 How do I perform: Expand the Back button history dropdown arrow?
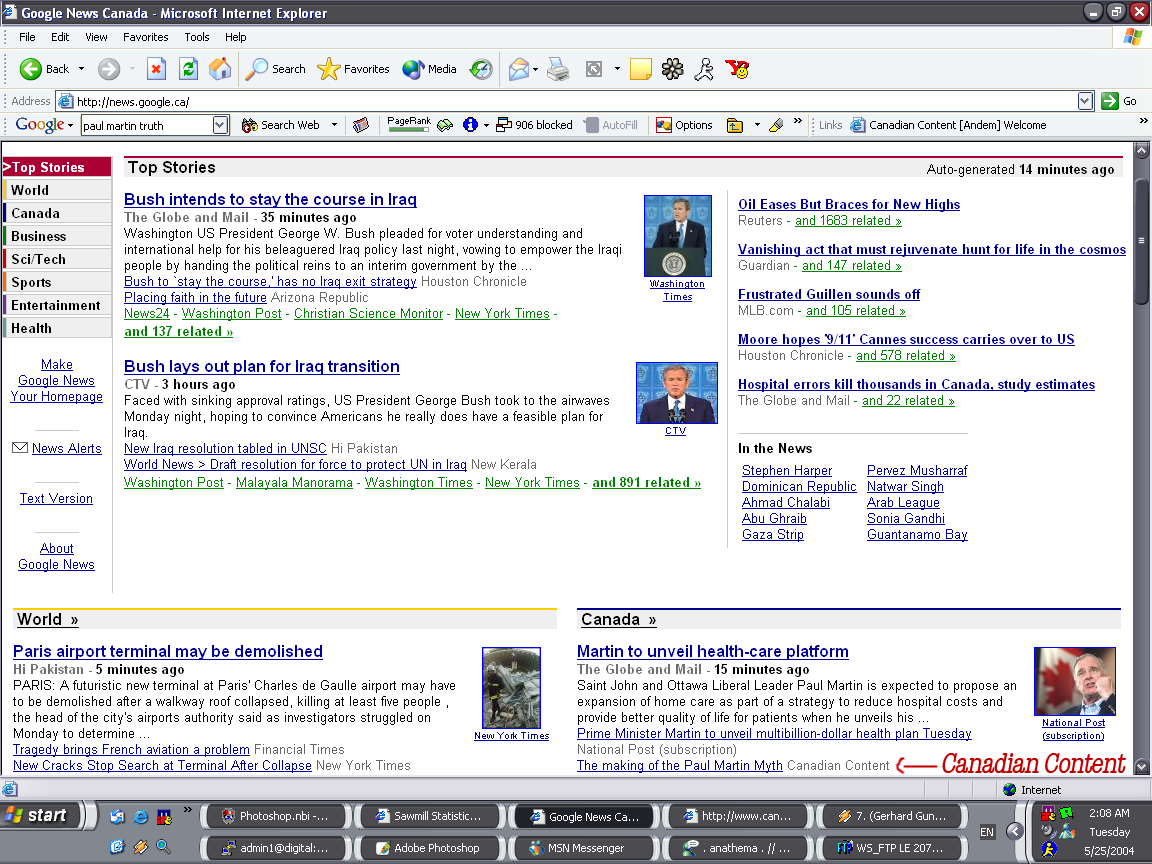[x=82, y=69]
